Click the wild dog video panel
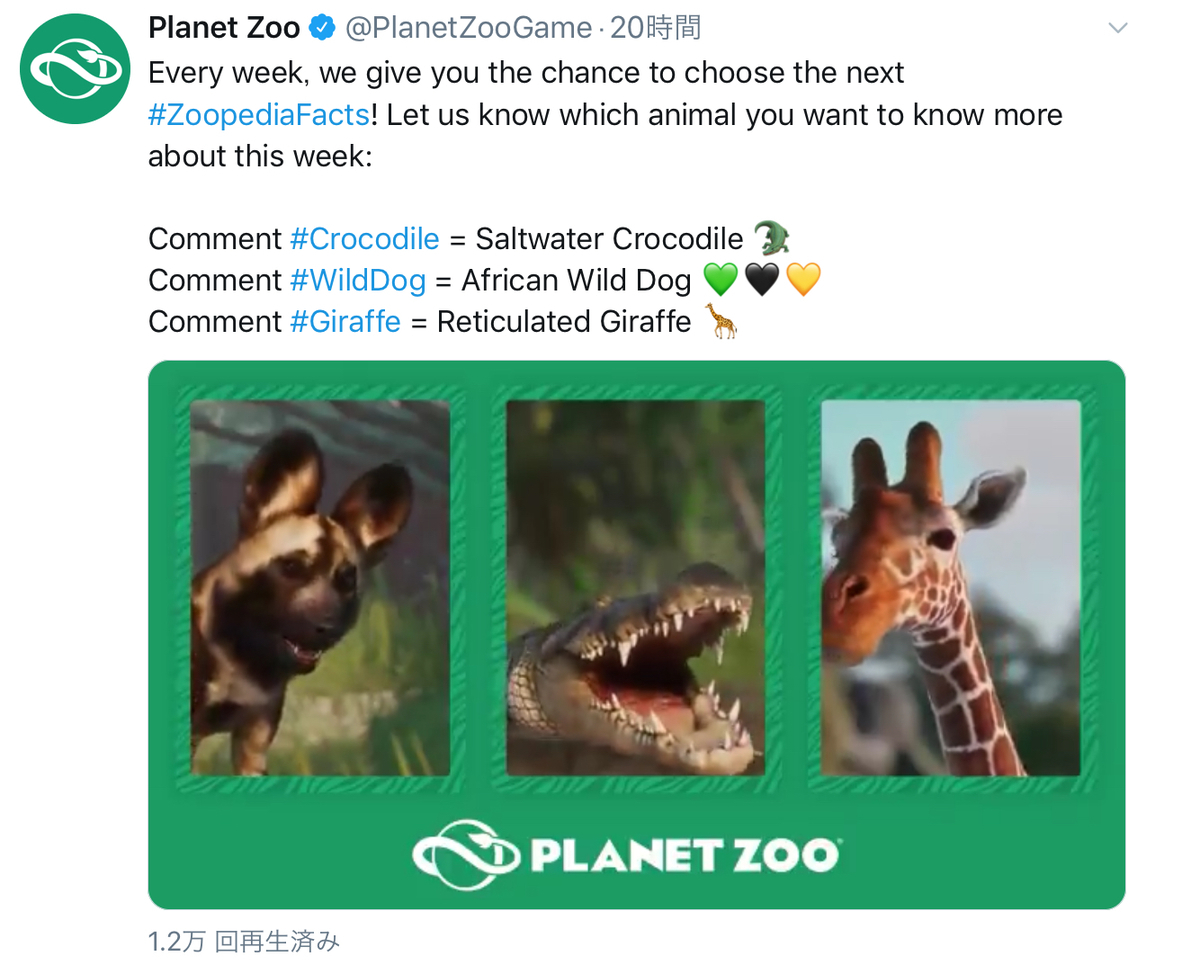Viewport: 1200px width, 974px height. [x=320, y=588]
